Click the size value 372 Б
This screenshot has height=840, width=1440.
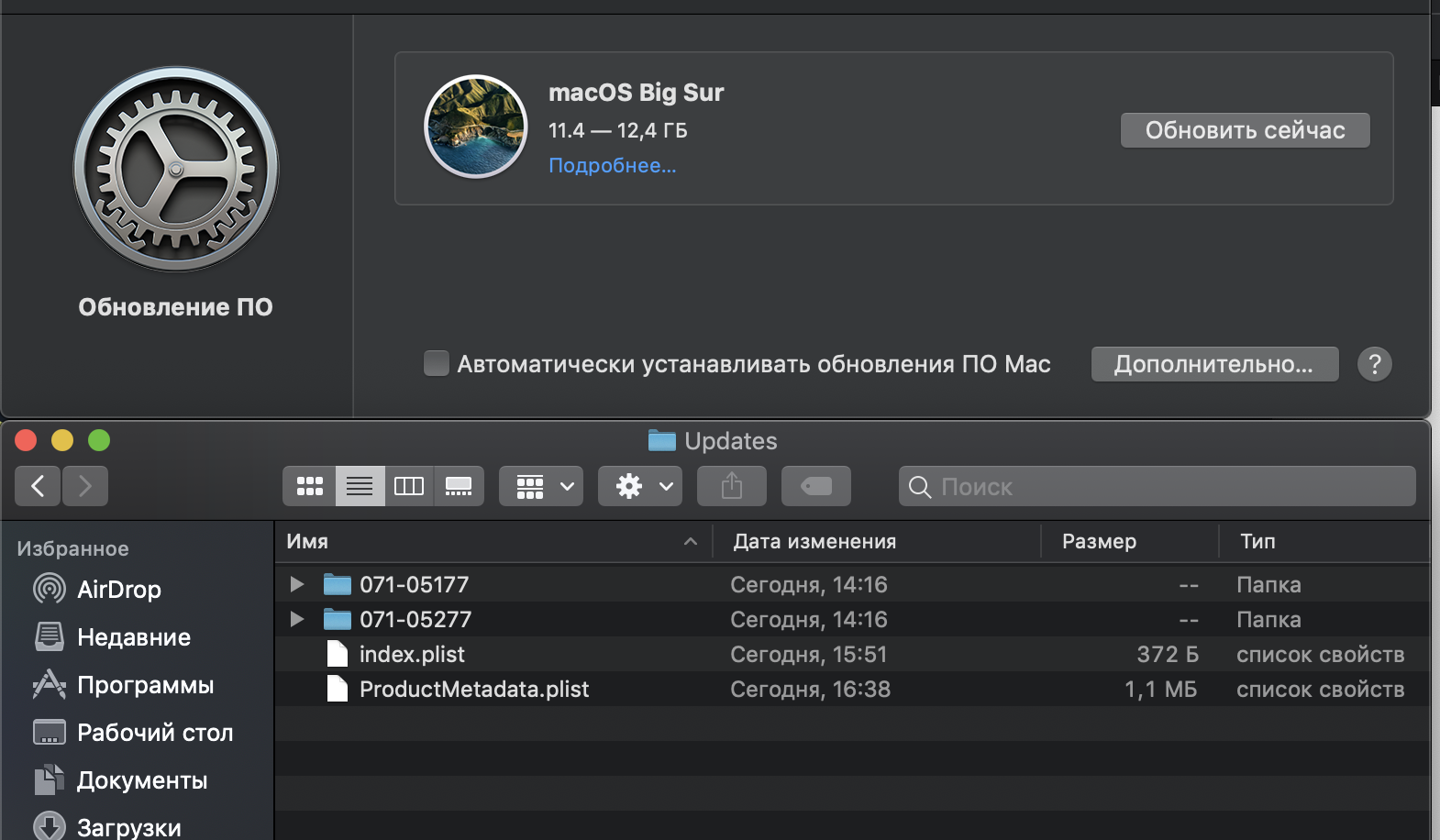(x=1168, y=654)
